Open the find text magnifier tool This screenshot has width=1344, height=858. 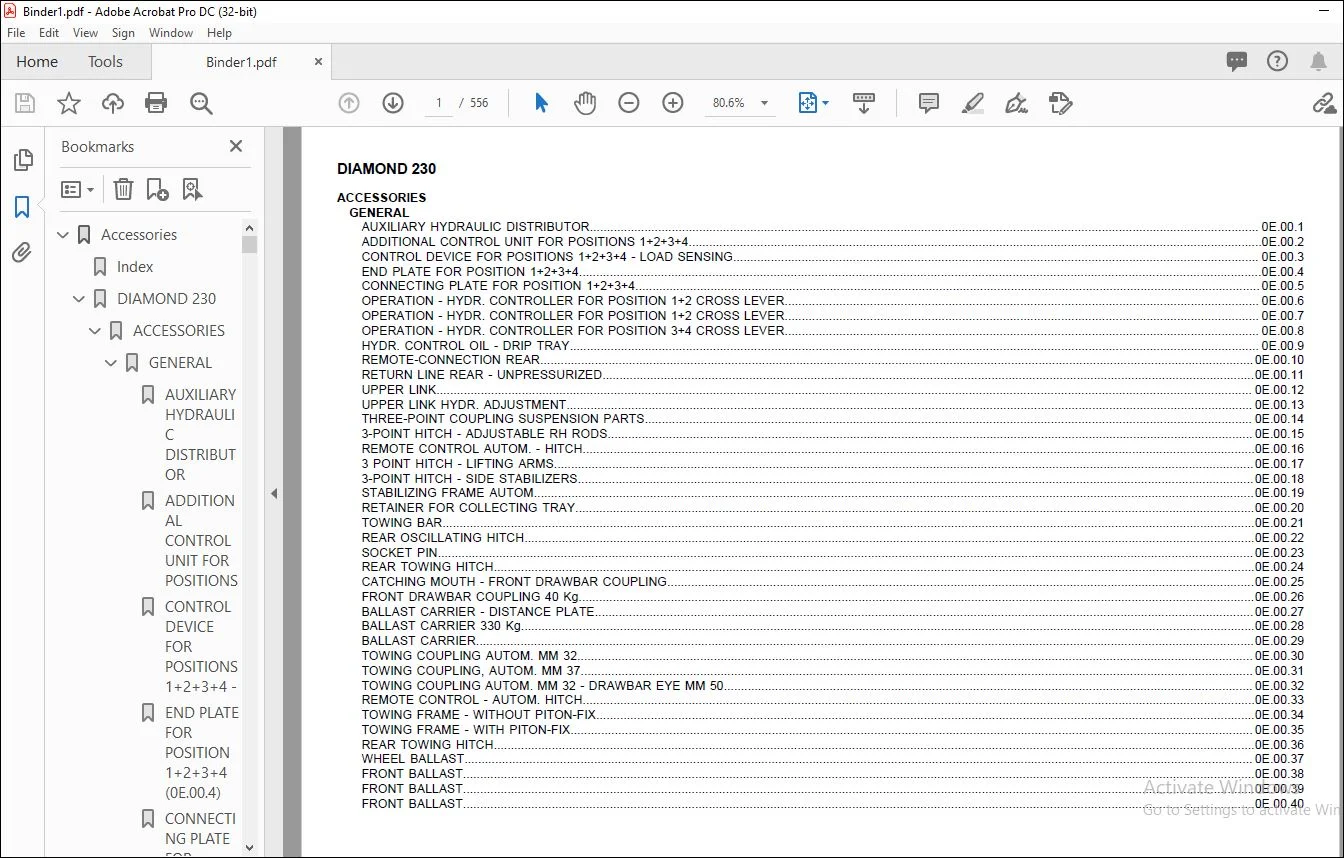pos(201,103)
